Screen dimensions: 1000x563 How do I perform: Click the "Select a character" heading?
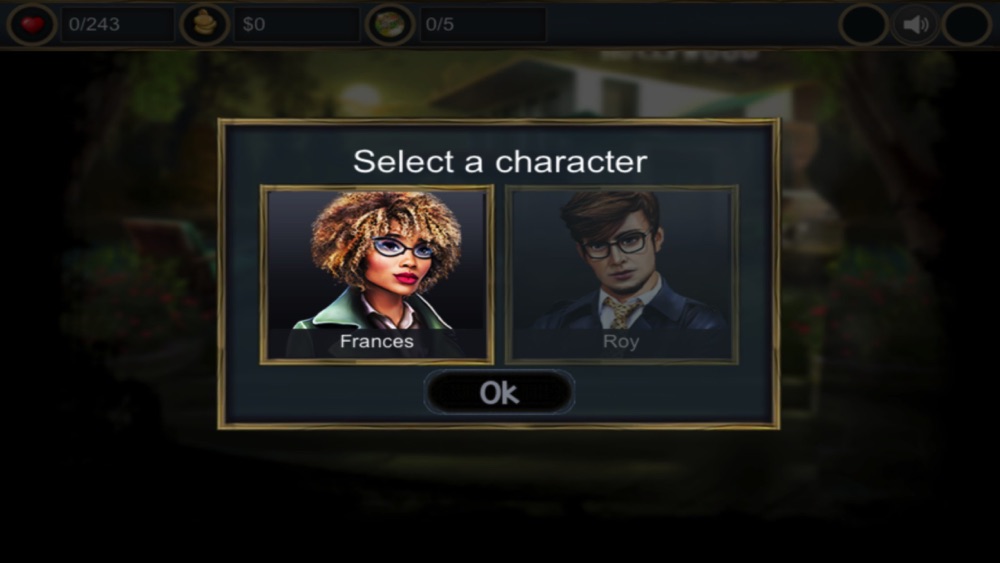tap(500, 161)
